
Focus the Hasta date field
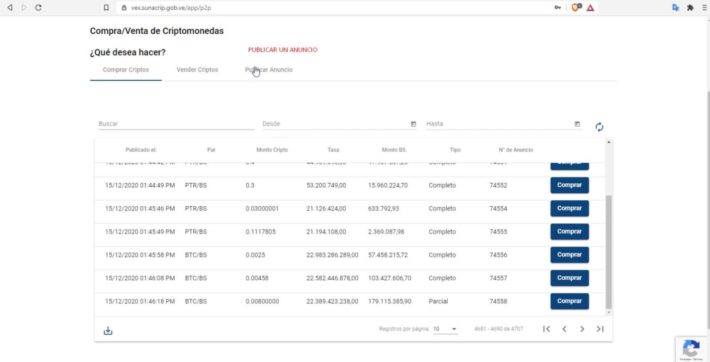pos(499,124)
